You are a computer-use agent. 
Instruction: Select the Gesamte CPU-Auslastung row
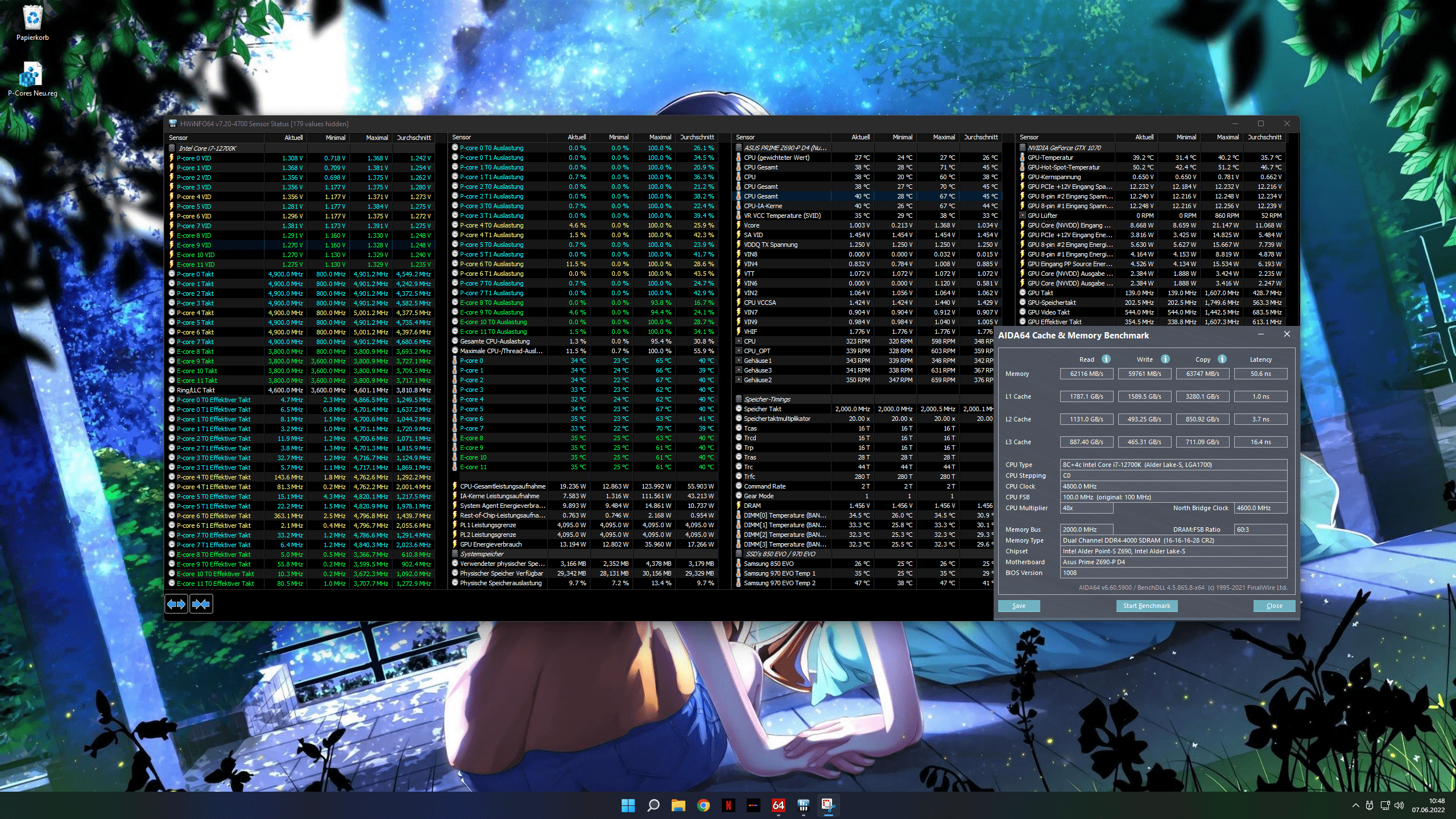pos(584,341)
